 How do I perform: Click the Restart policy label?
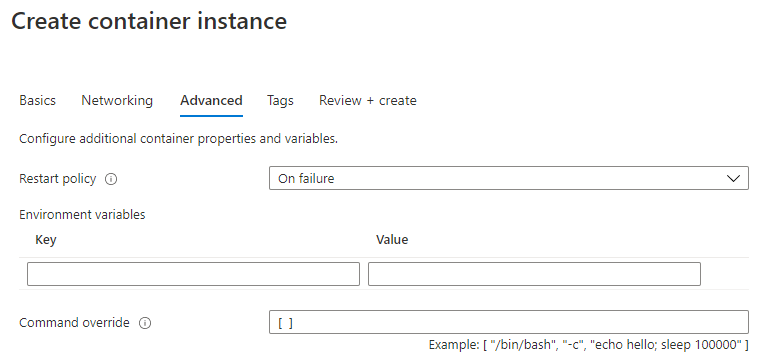tap(58, 179)
